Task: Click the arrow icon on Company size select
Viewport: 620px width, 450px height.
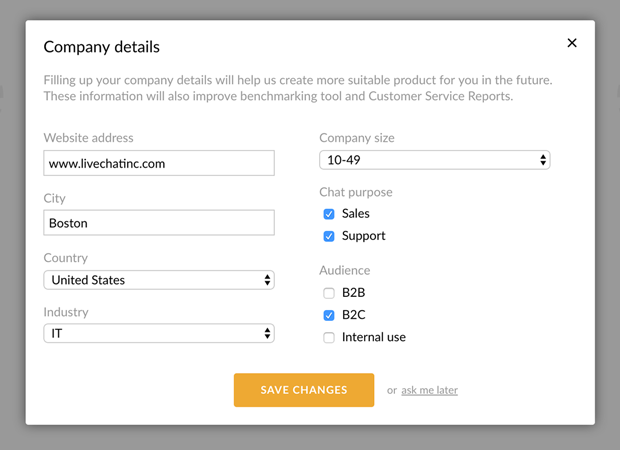Action: (543, 160)
